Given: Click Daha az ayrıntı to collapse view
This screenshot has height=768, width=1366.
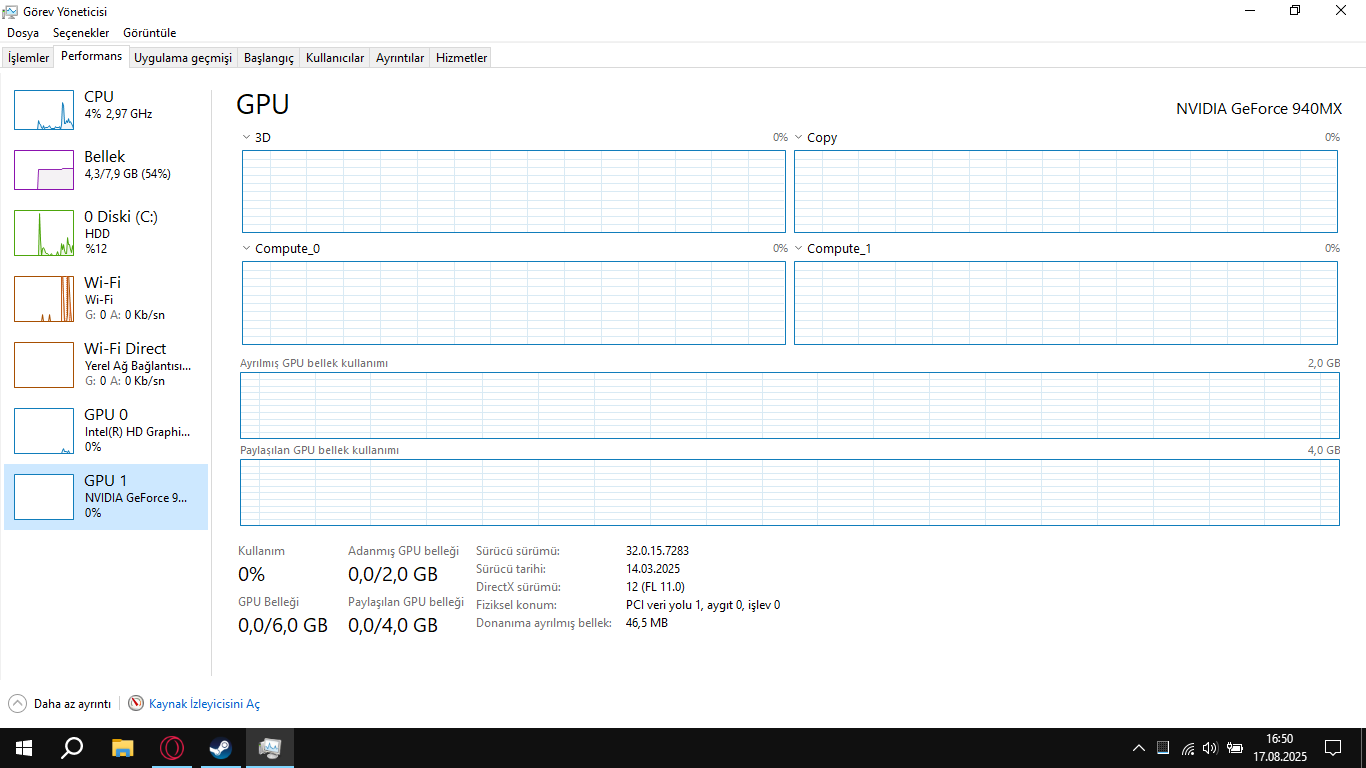Looking at the screenshot, I should 60,704.
